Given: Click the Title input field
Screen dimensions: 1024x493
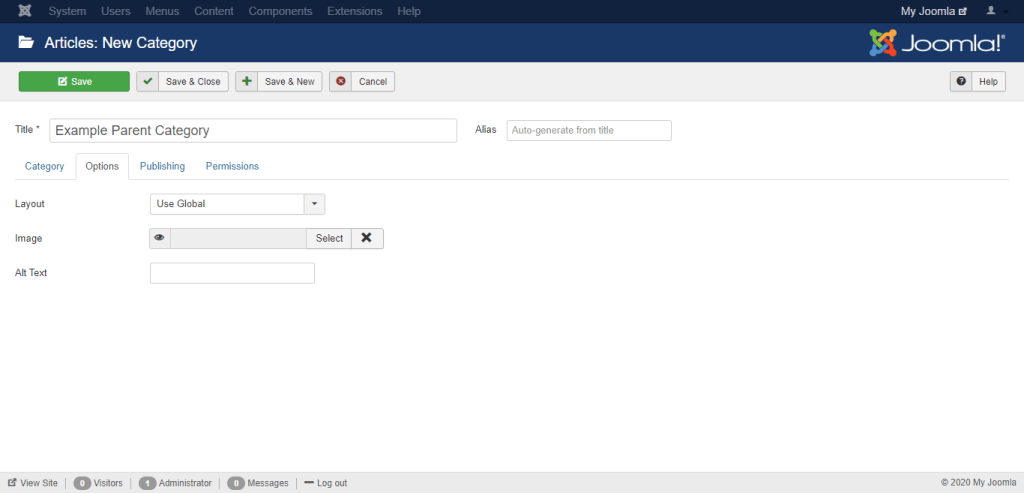Looking at the screenshot, I should coord(253,130).
